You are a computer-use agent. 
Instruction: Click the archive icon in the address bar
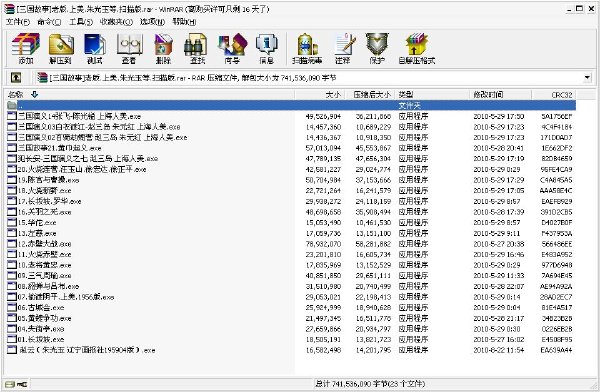pos(42,78)
